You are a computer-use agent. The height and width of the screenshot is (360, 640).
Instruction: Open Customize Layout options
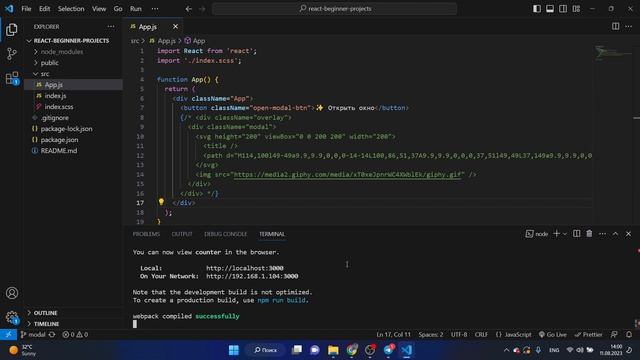[x=576, y=9]
